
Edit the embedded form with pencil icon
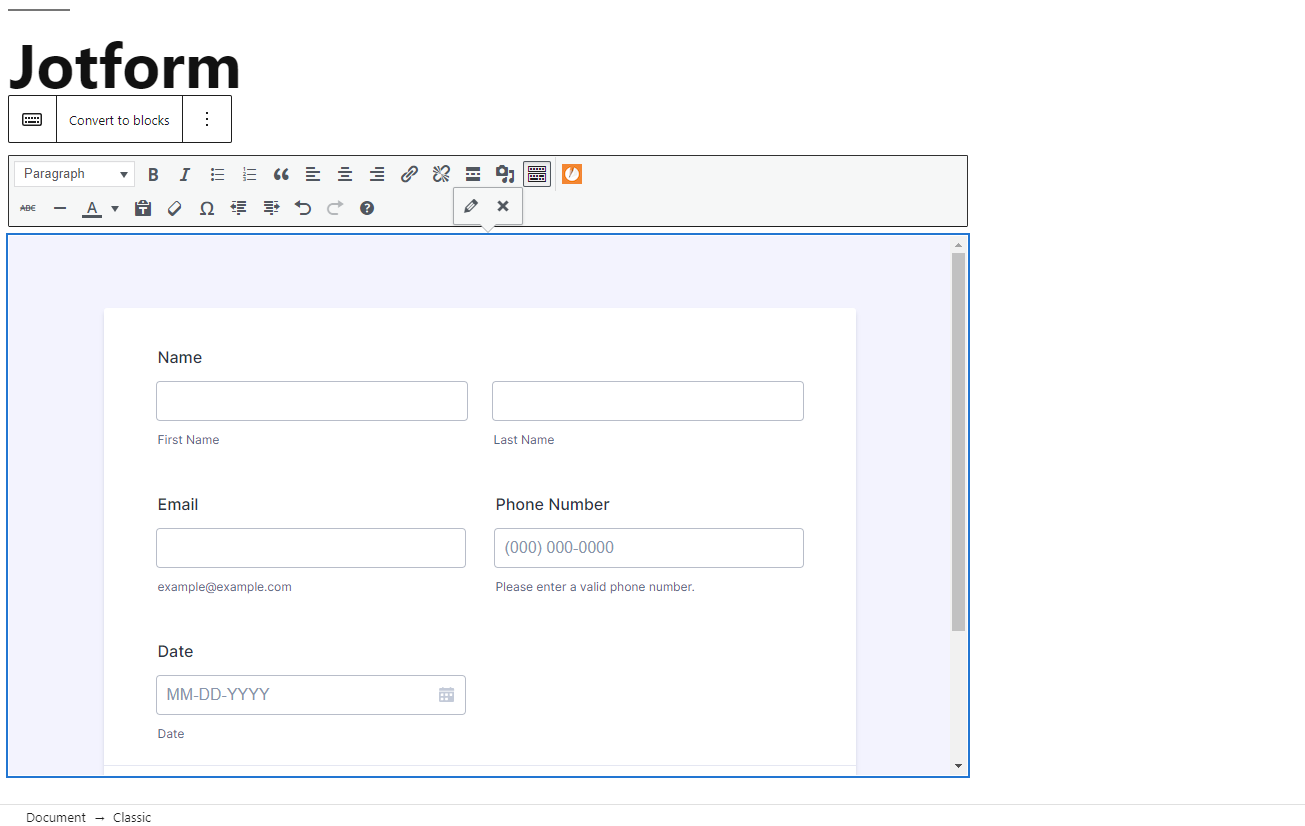click(x=471, y=206)
